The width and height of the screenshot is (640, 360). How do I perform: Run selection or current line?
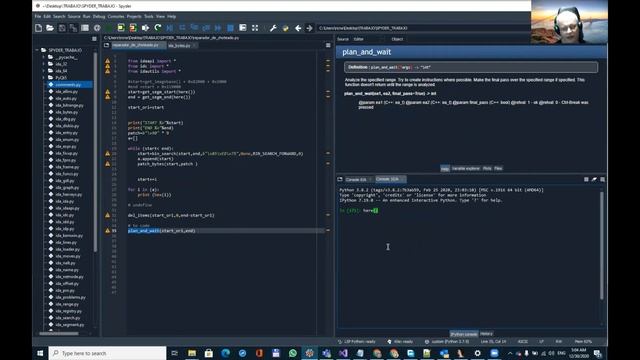pos(145,28)
